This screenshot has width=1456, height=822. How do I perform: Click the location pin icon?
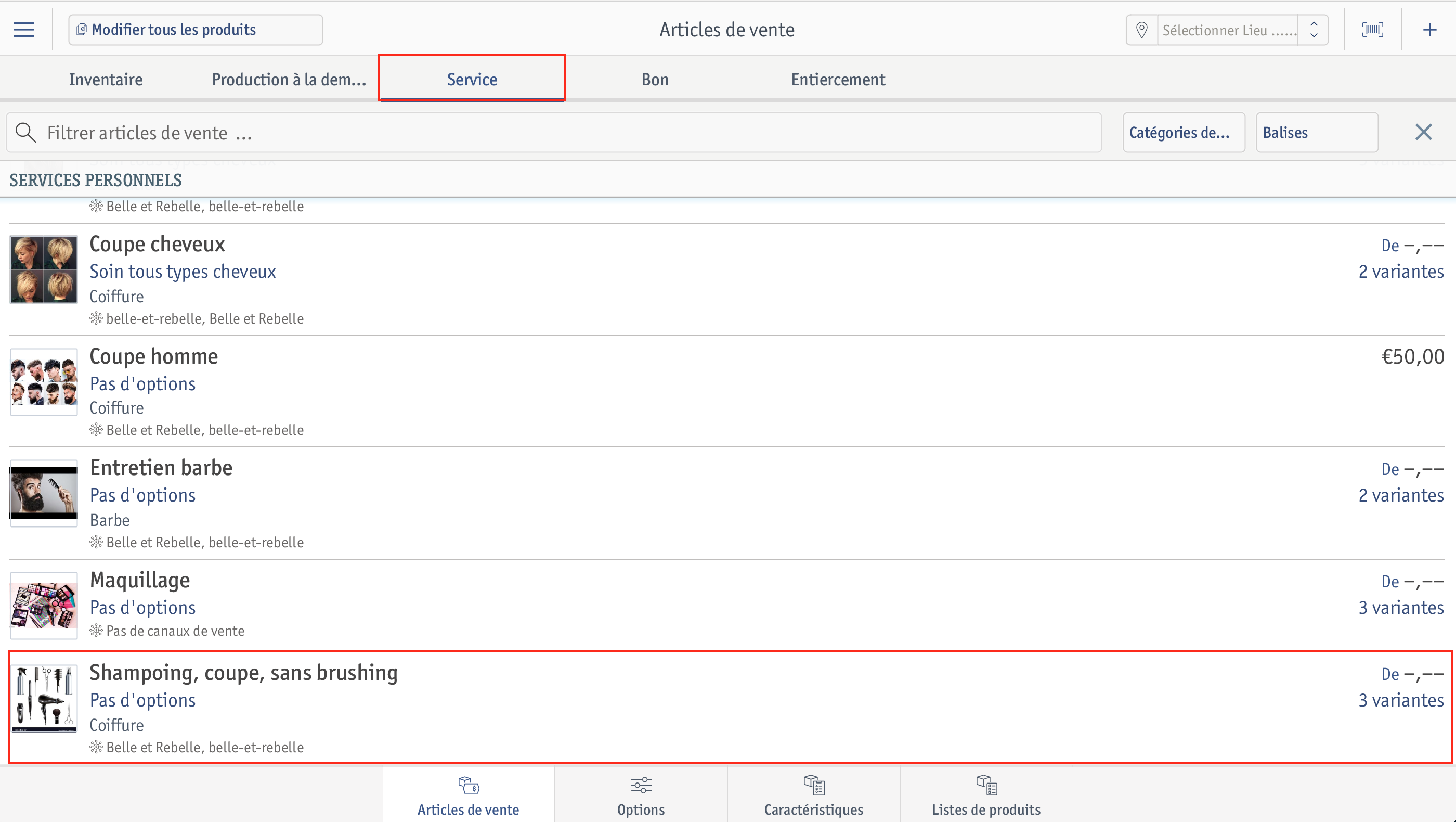[1142, 30]
